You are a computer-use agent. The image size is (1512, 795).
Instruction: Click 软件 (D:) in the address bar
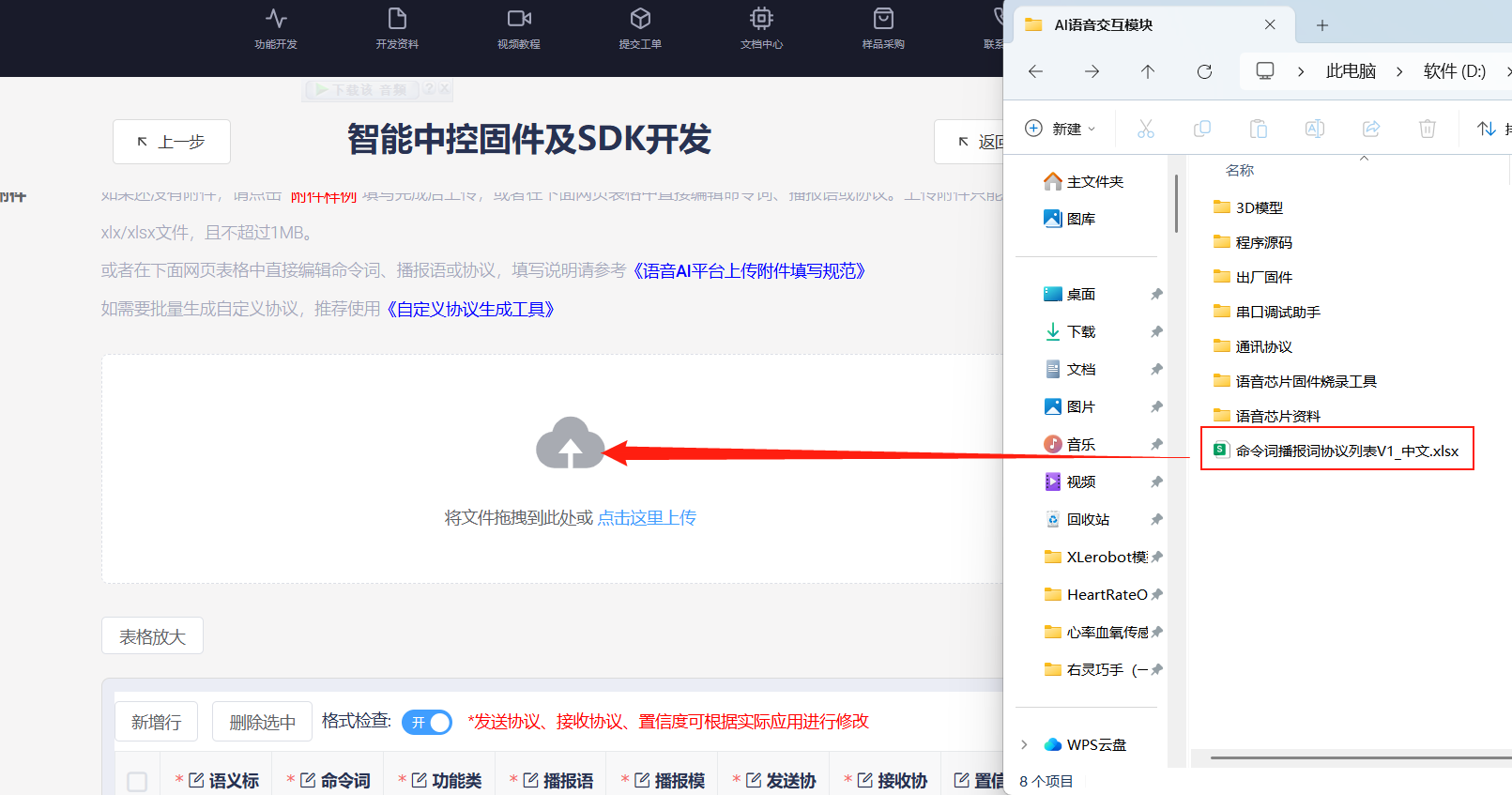(x=1454, y=71)
